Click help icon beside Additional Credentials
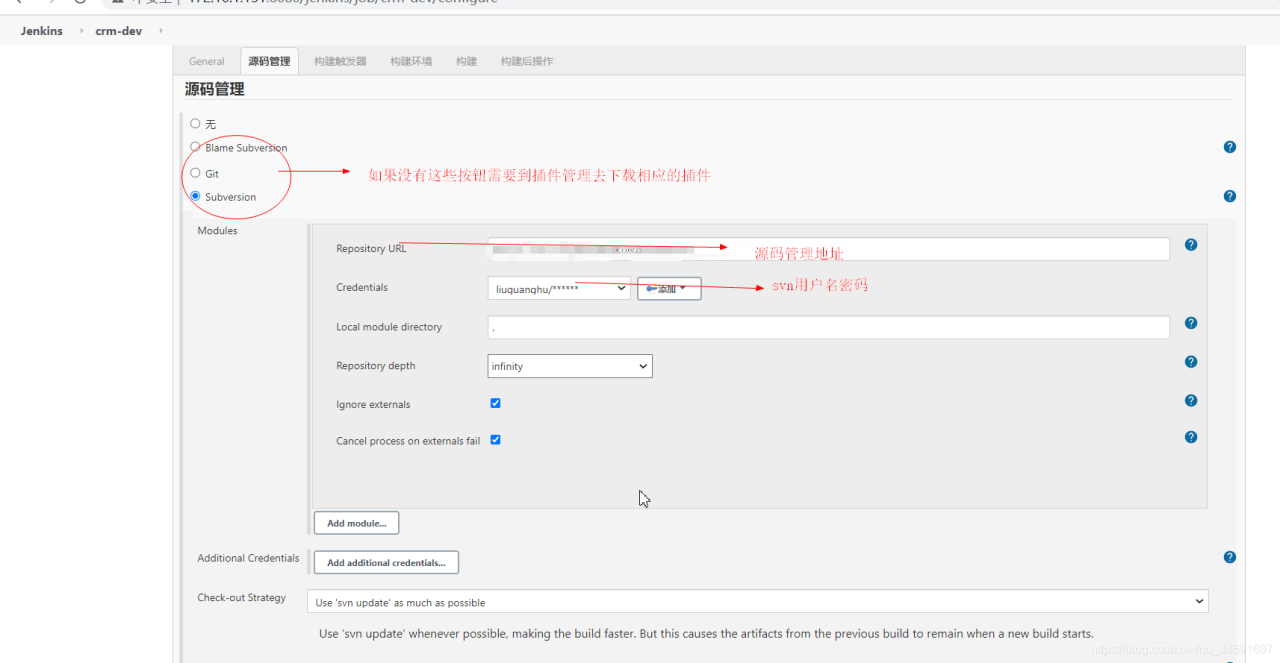 click(1229, 557)
